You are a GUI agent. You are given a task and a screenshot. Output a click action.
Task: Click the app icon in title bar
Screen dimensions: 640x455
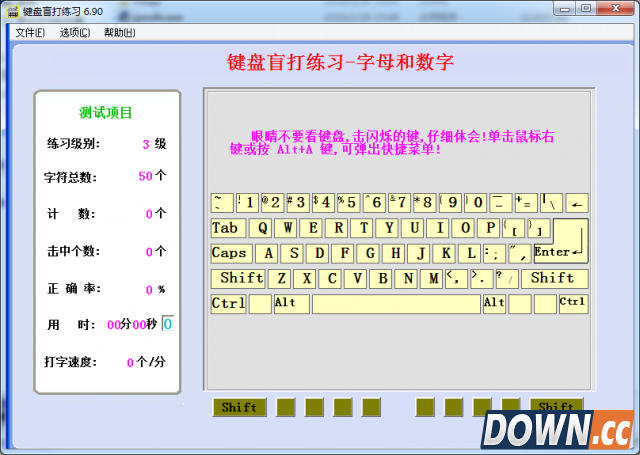(x=13, y=11)
